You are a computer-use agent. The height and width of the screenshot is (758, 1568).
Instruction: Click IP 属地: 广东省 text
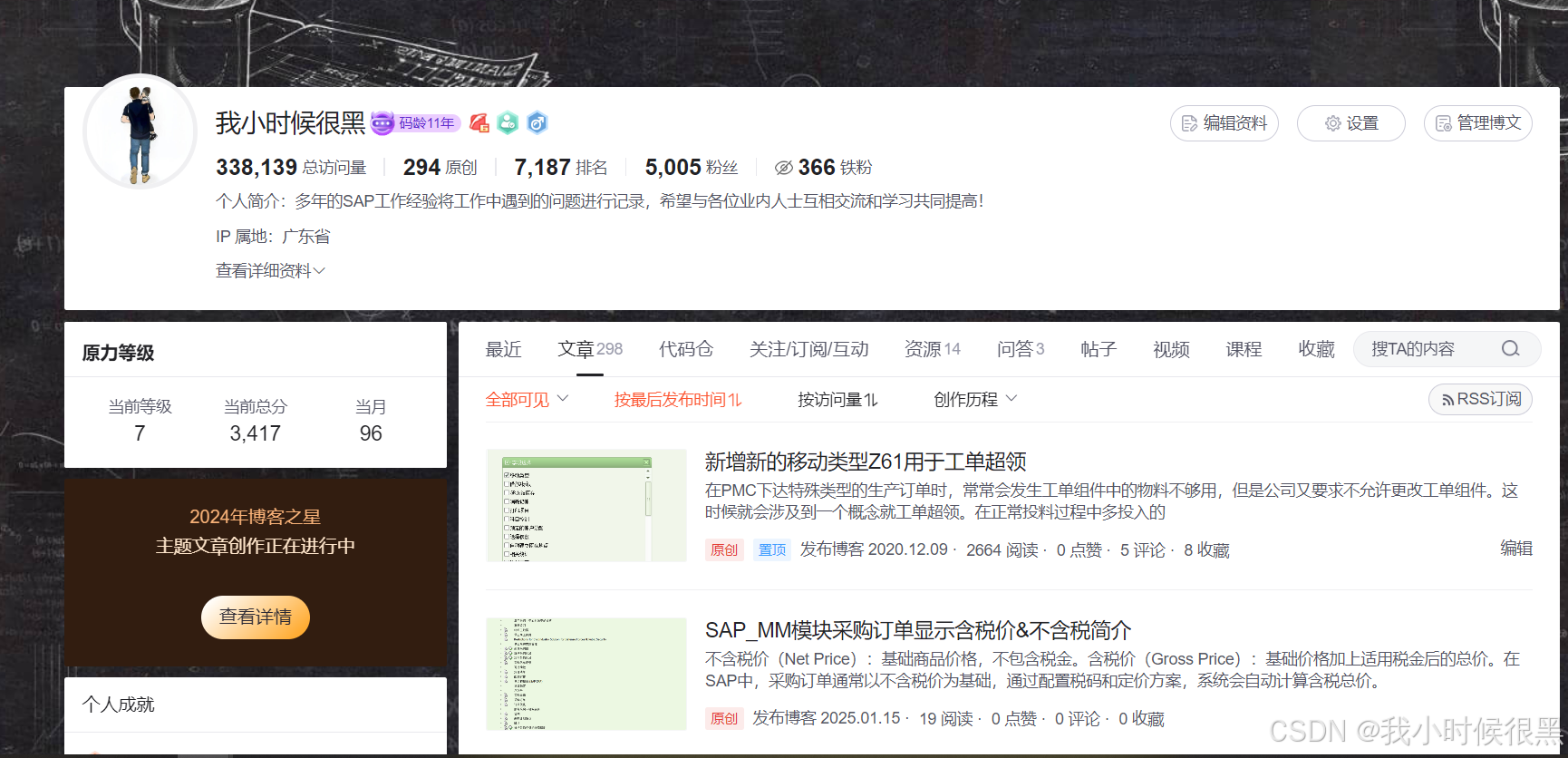click(x=273, y=237)
